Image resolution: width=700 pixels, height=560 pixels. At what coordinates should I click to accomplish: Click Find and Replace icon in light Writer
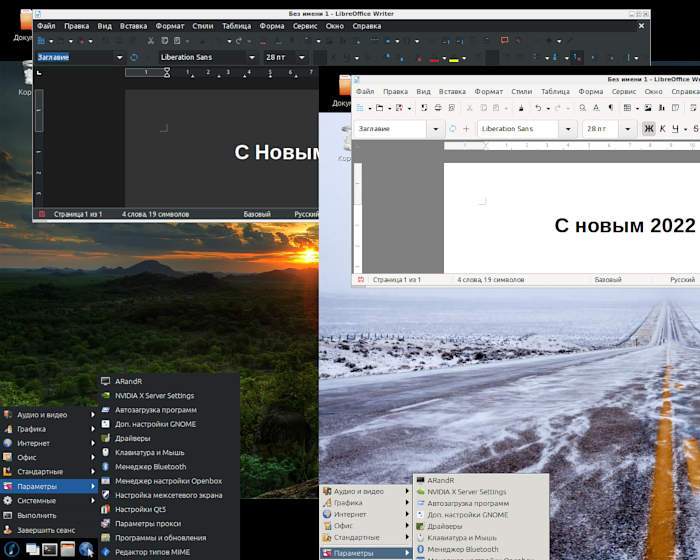(583, 108)
